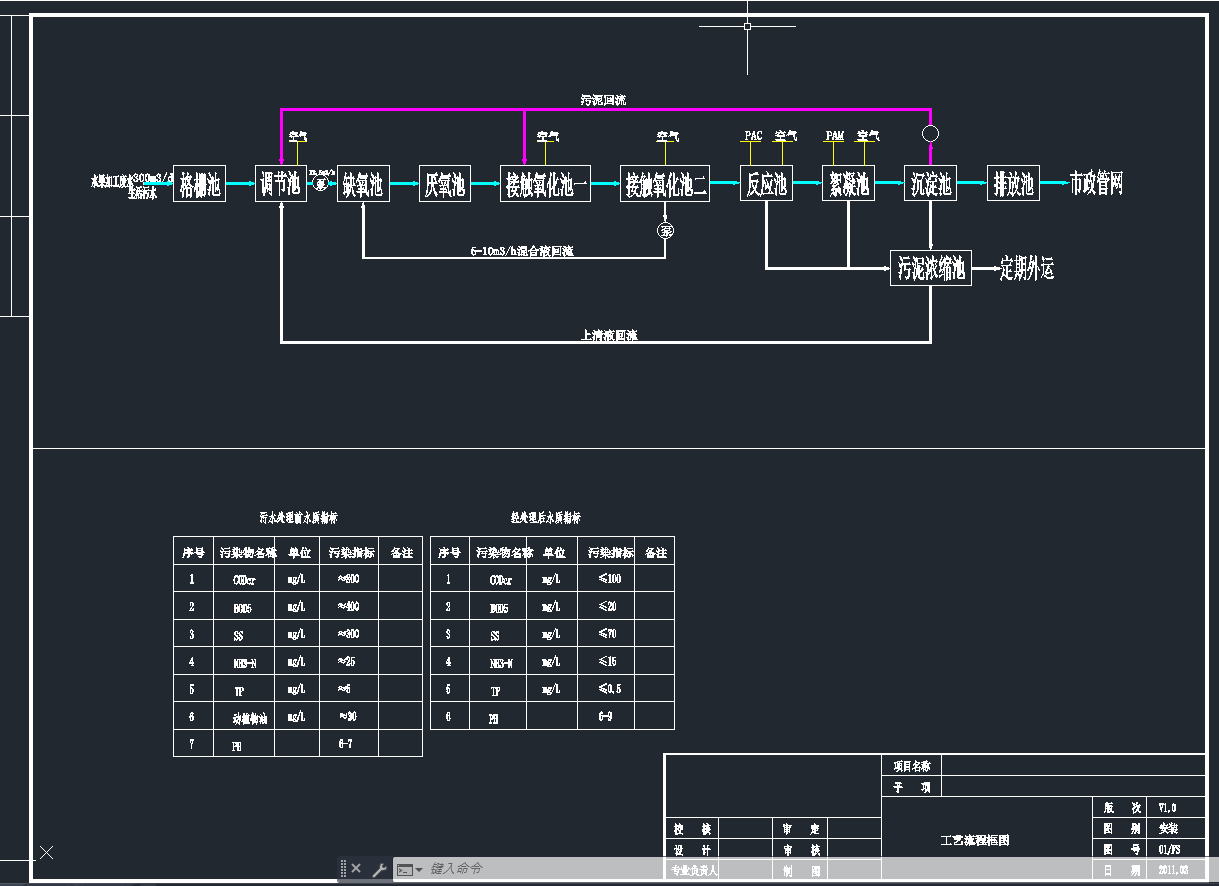Click the 项目名称 title block label
Image resolution: width=1219 pixels, height=886 pixels.
point(911,765)
